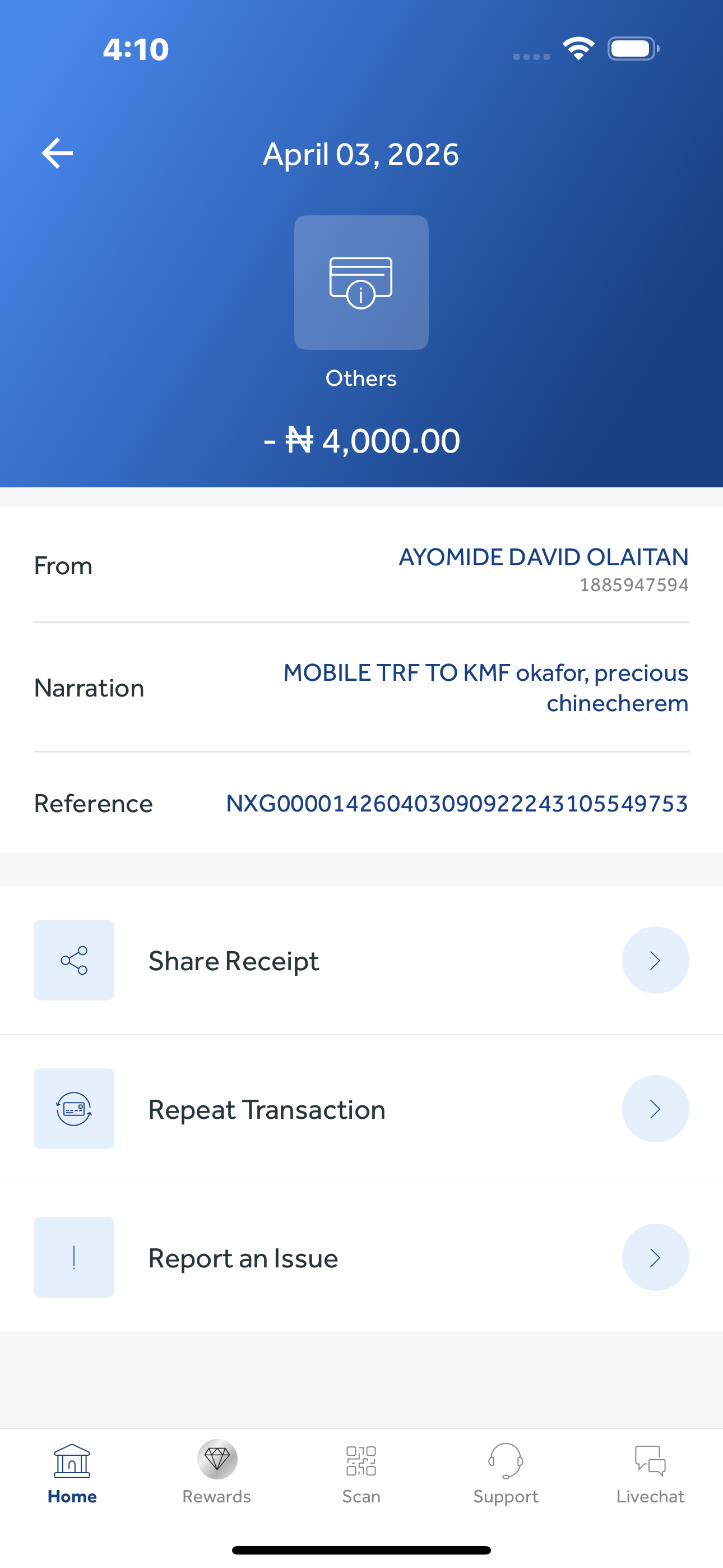The height and width of the screenshot is (1568, 723).
Task: Select the Share Receipt label
Action: point(234,961)
